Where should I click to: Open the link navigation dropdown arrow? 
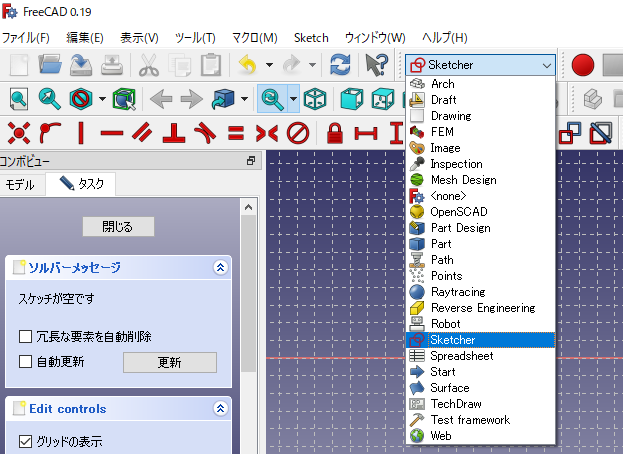click(244, 99)
